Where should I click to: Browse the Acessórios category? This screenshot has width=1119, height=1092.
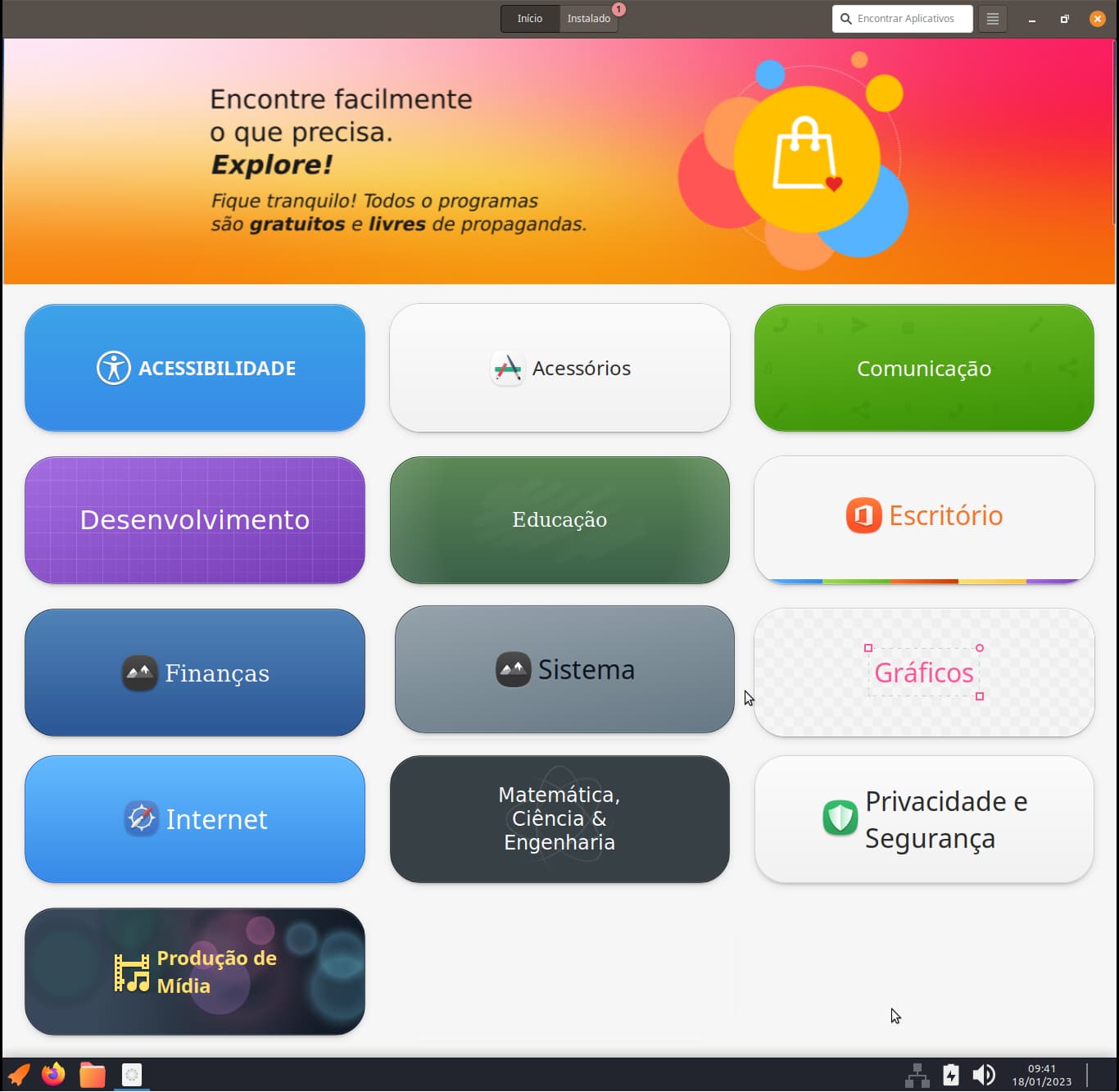click(559, 368)
